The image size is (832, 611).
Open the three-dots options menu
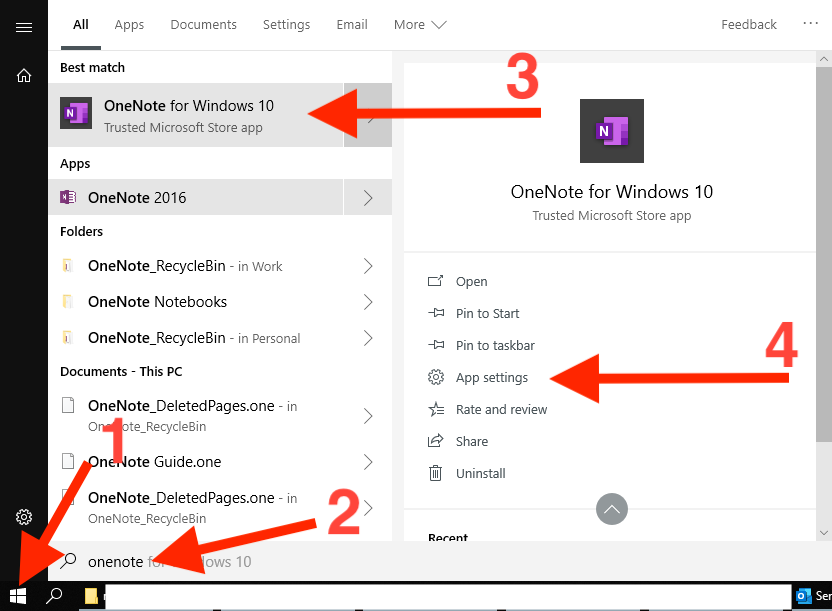point(810,24)
